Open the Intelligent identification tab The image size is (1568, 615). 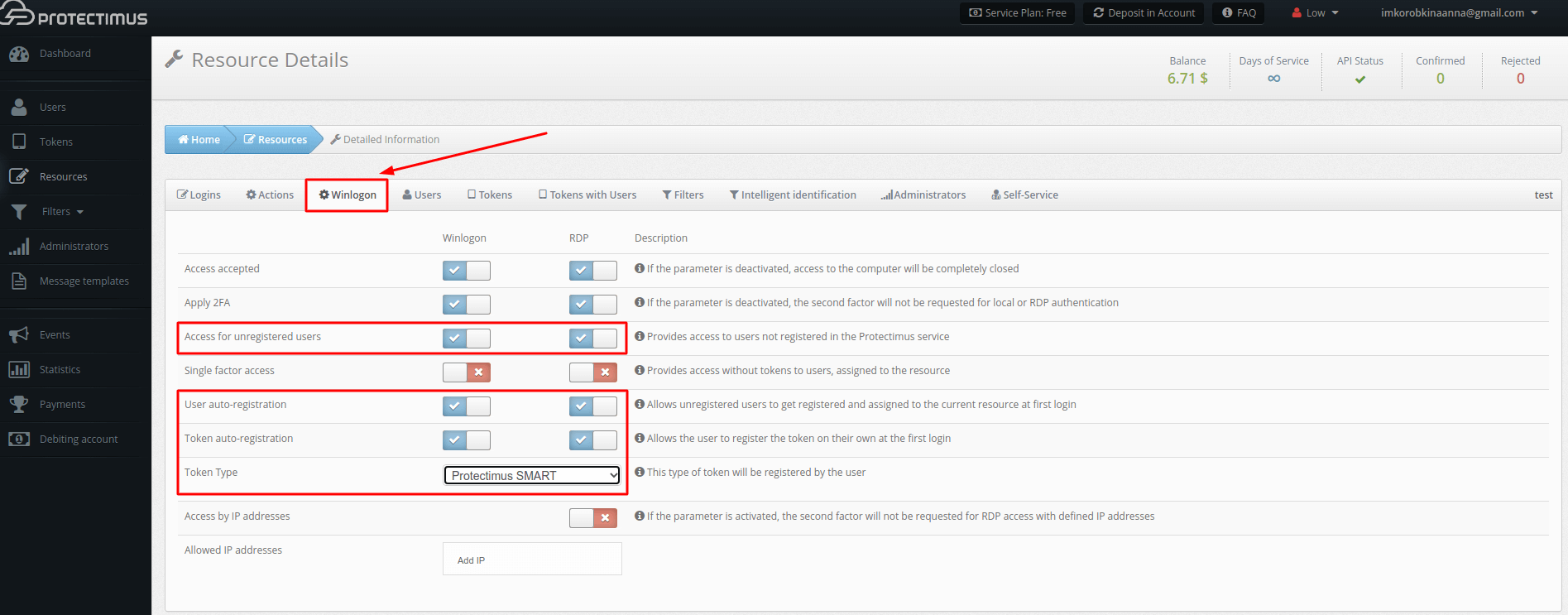click(793, 195)
